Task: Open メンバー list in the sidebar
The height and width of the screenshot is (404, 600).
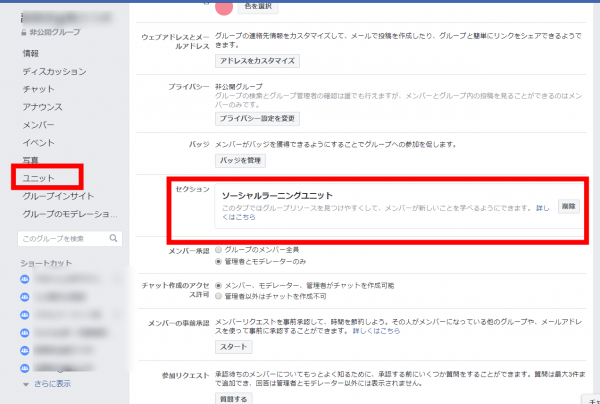Action: click(38, 125)
